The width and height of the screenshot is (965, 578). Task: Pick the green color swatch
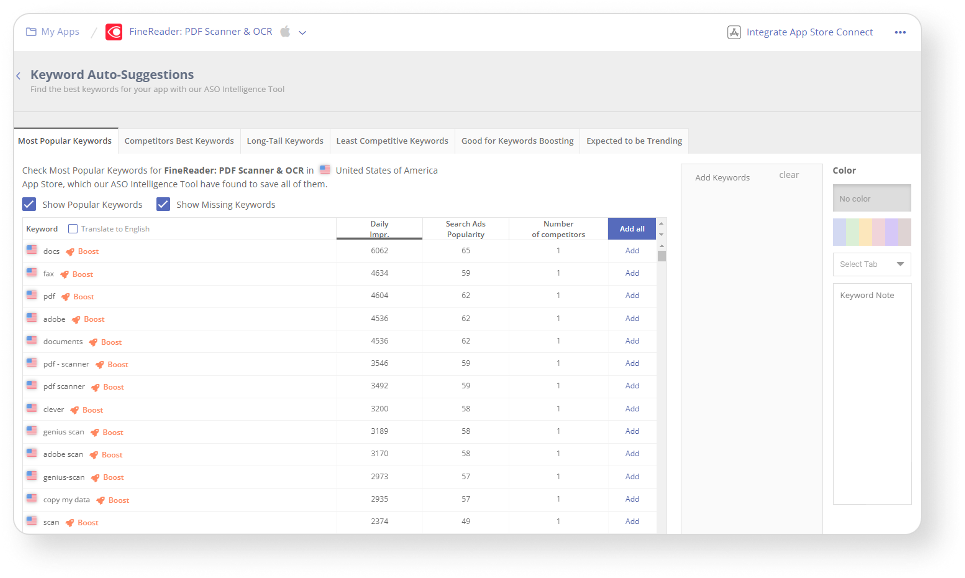point(852,231)
